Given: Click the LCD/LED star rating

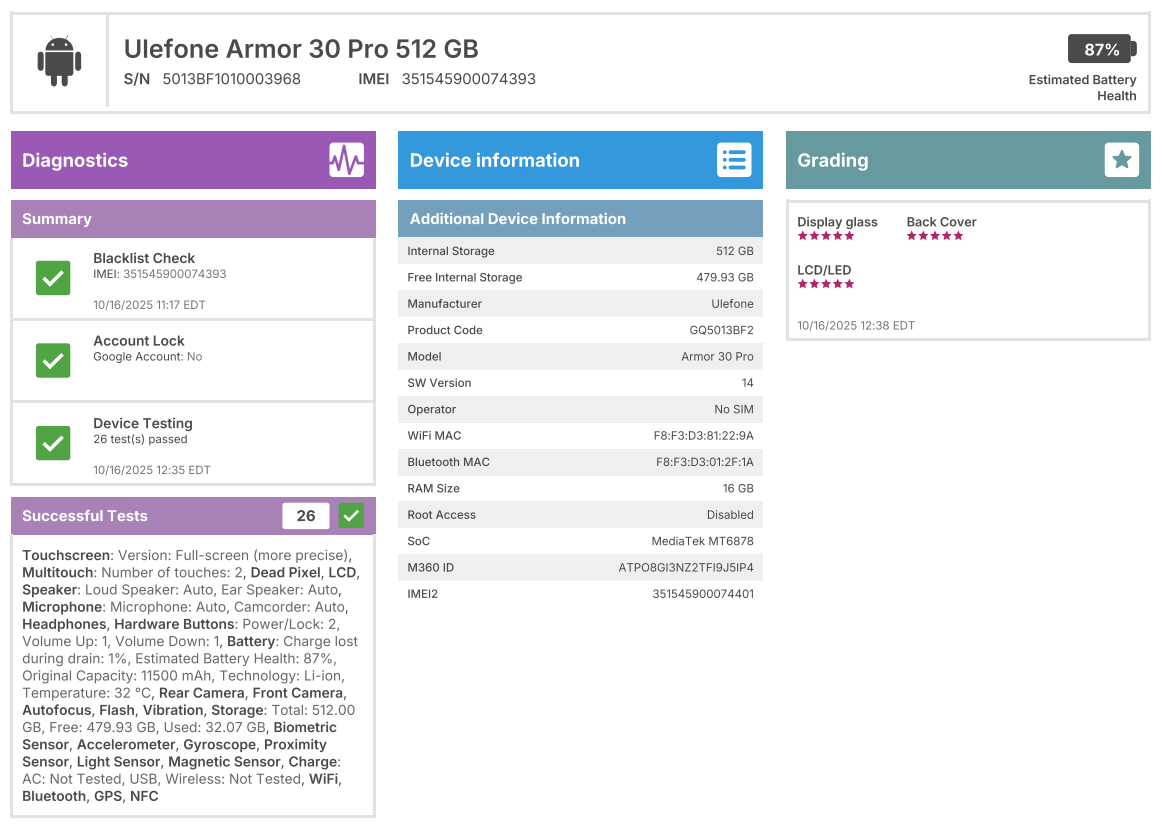Looking at the screenshot, I should tap(826, 284).
